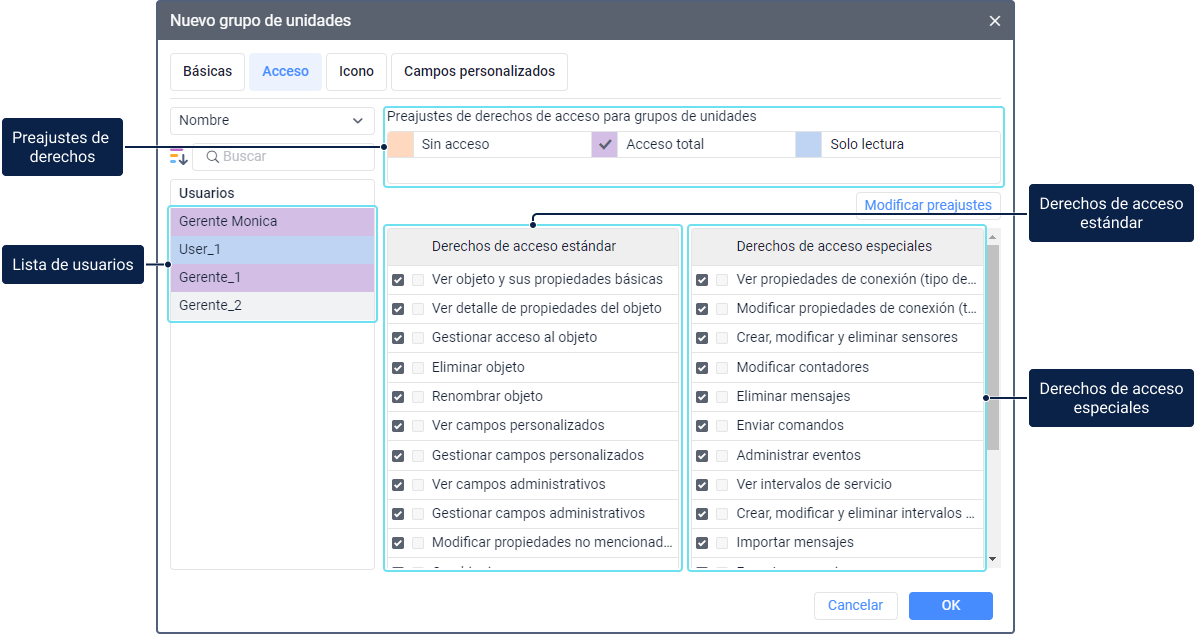Open the Icono tab
The width and height of the screenshot is (1196, 634).
(356, 72)
